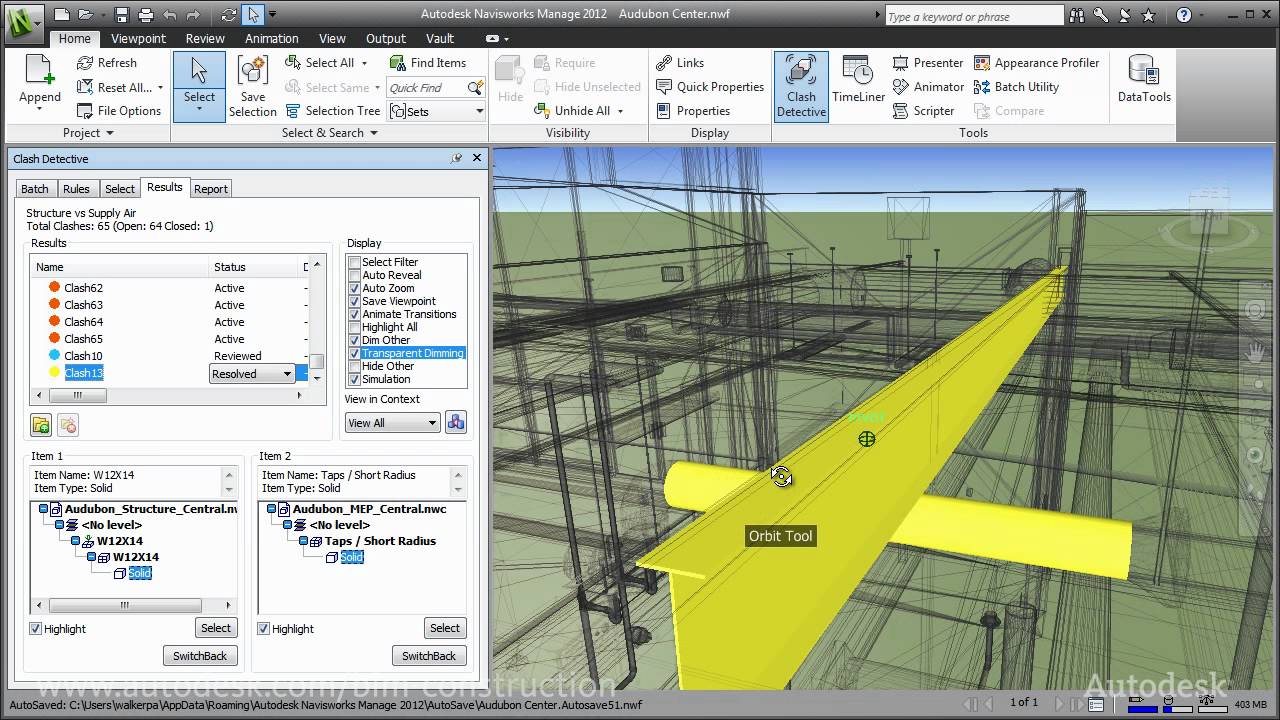
Task: Expand the Unhide All dropdown arrow
Action: point(620,112)
